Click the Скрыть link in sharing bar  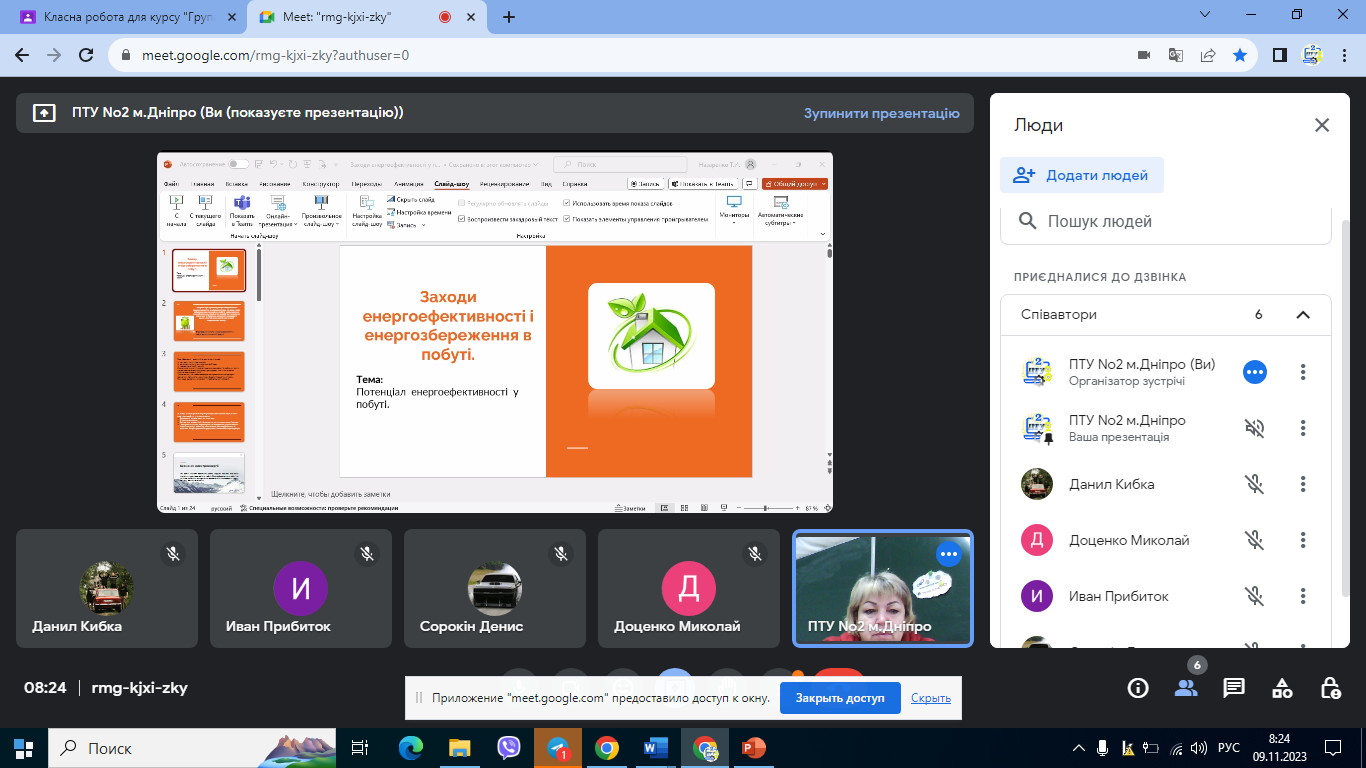930,698
